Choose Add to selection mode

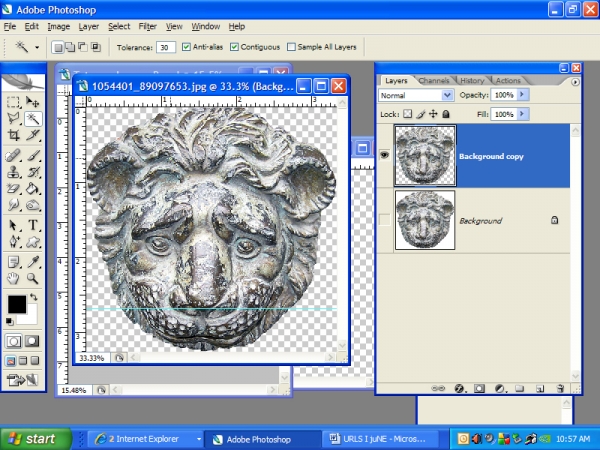[x=70, y=47]
